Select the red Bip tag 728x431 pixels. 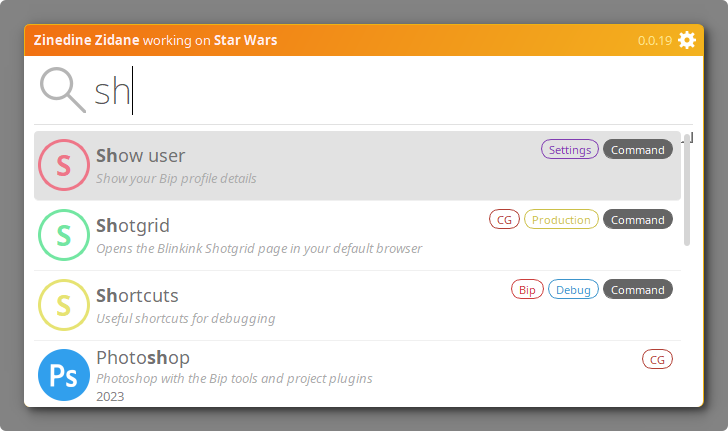(x=527, y=290)
